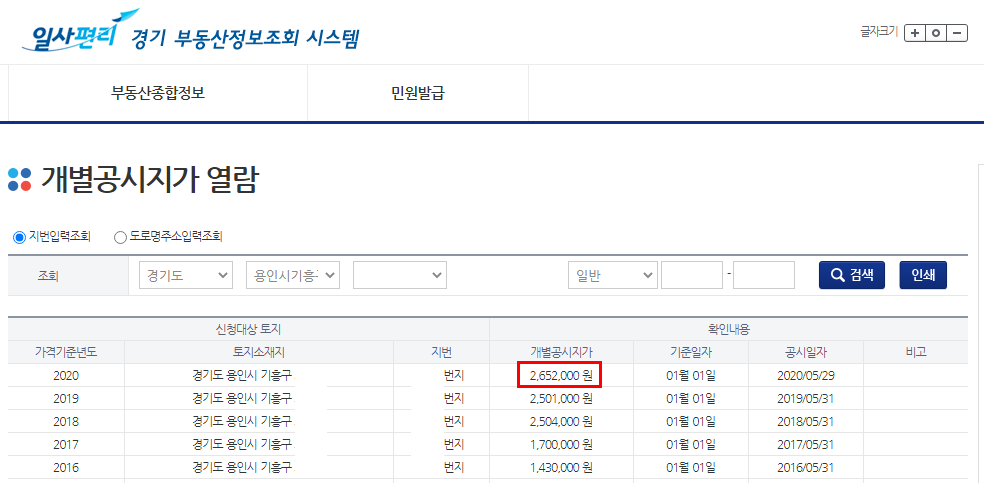Click the 인쇄 print button
The width and height of the screenshot is (984, 483).
point(923,275)
